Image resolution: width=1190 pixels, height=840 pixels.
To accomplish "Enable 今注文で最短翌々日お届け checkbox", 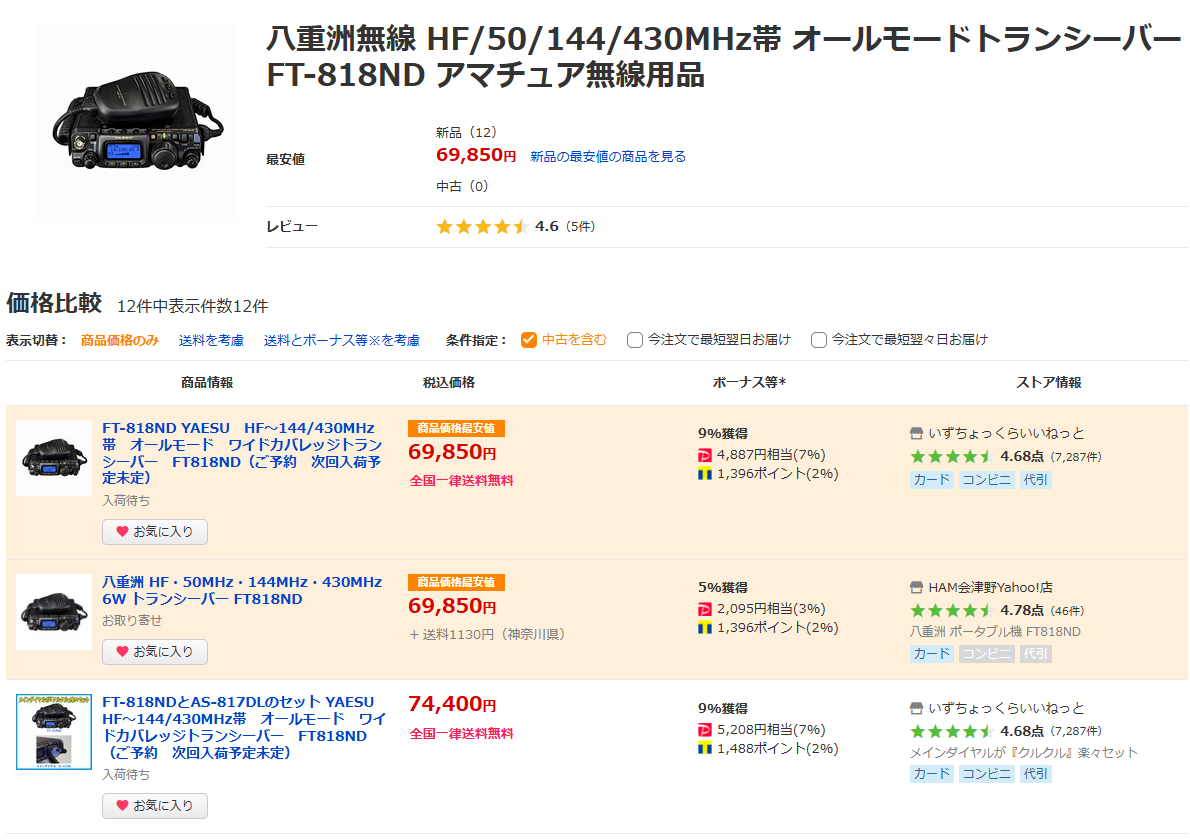I will click(818, 340).
